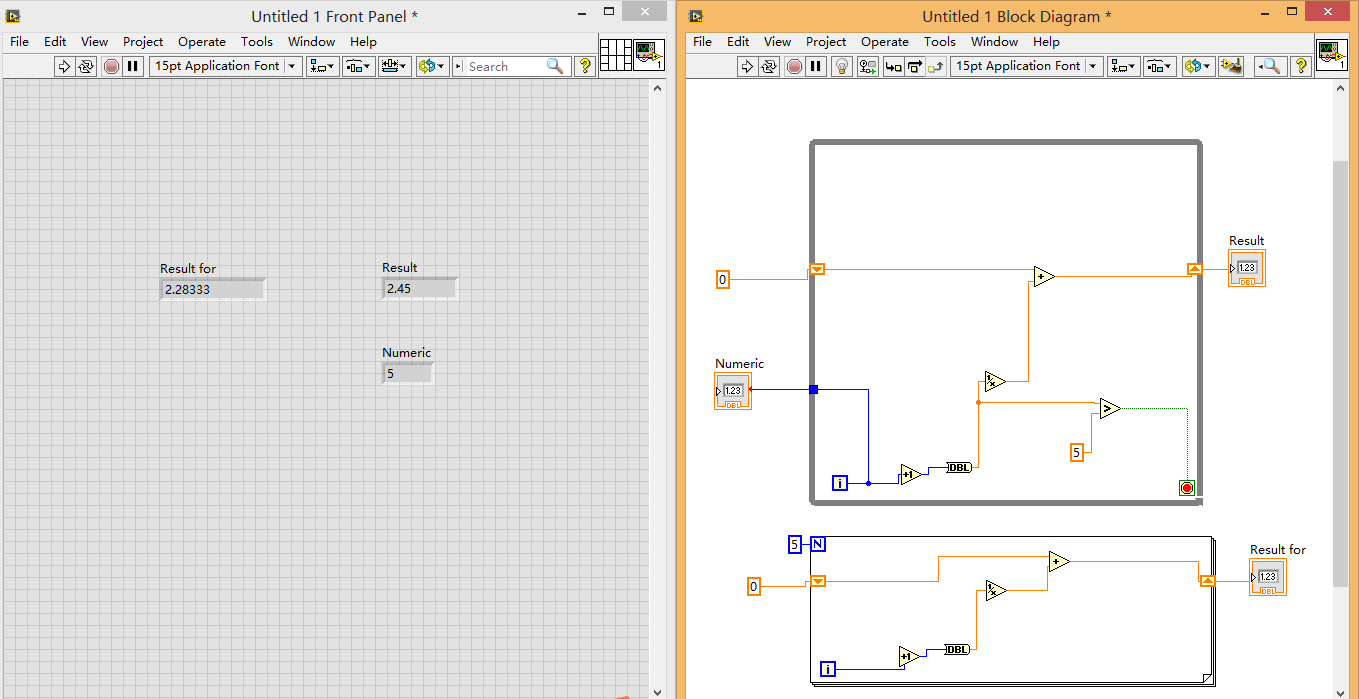Select the Greater Than comparison node
This screenshot has width=1359, height=699.
point(1109,408)
